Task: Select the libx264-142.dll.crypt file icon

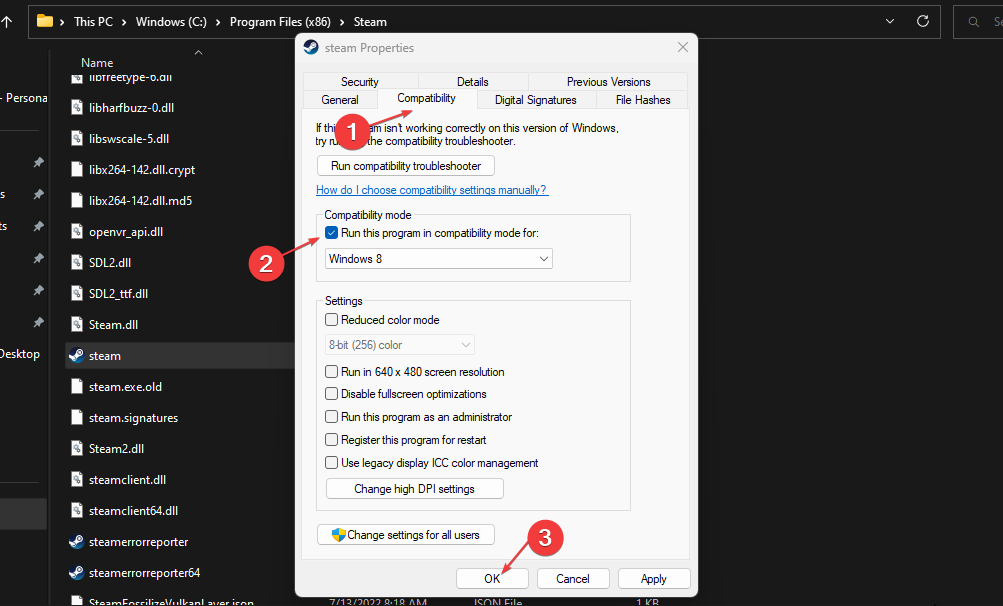Action: [x=77, y=170]
